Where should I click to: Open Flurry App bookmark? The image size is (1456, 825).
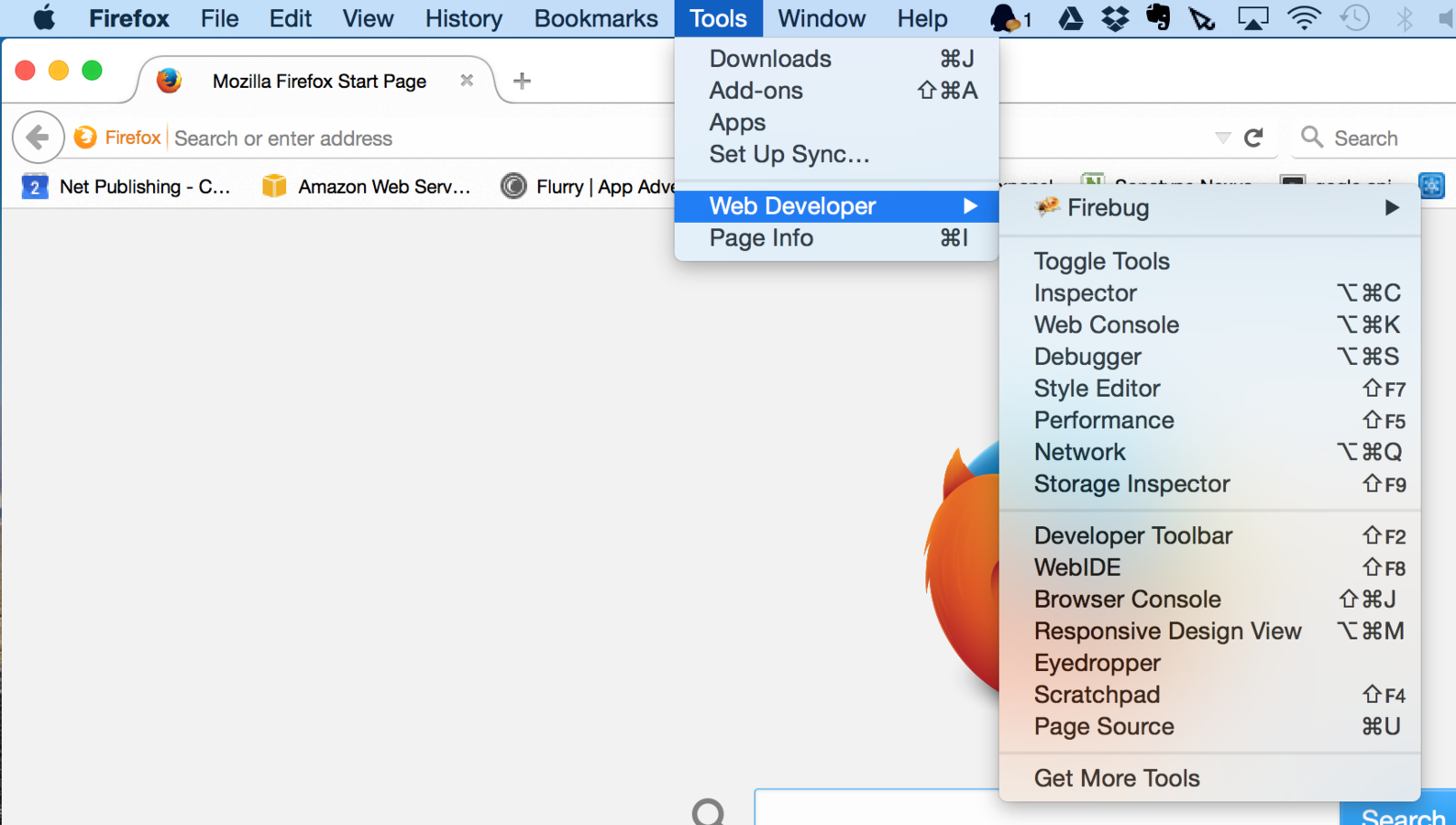pos(588,186)
